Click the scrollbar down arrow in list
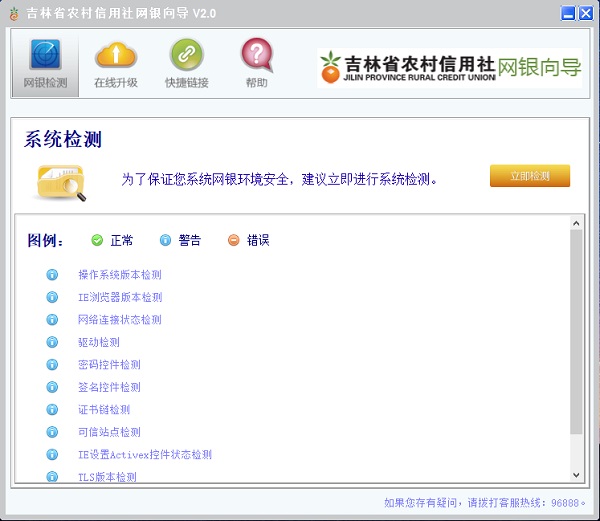 (576, 475)
